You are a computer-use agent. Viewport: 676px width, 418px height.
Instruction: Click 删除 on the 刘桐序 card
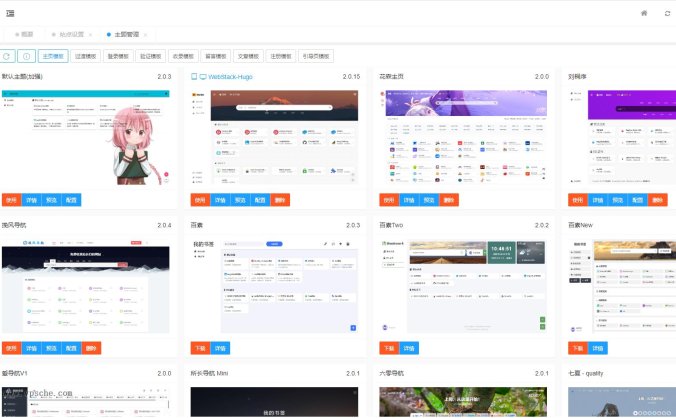(x=657, y=200)
